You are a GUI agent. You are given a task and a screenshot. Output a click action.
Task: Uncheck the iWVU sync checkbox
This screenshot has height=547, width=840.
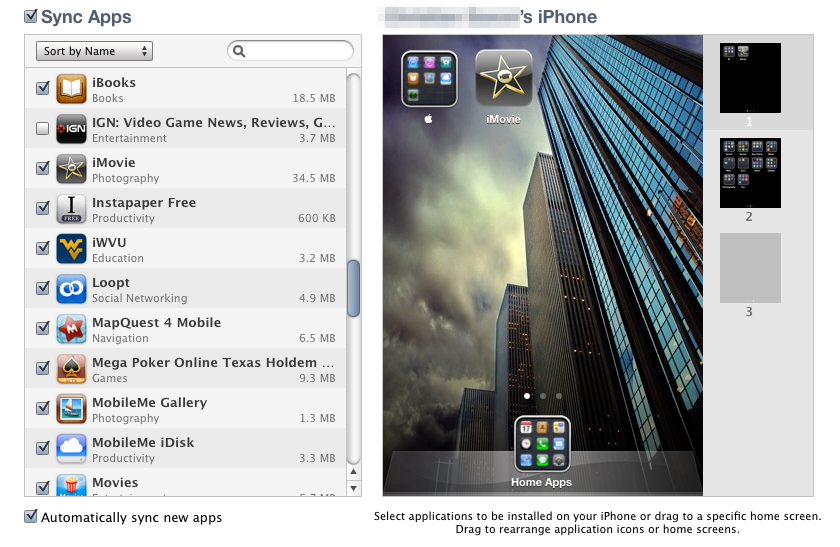point(43,248)
